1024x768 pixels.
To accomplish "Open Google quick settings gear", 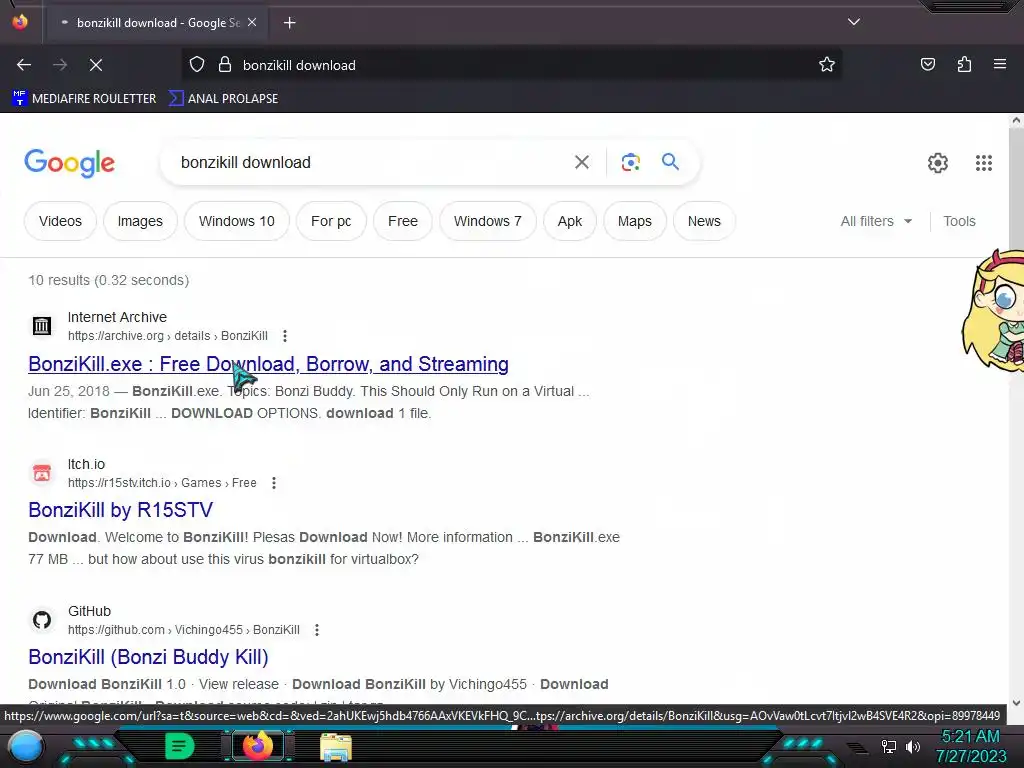I will pyautogui.click(x=938, y=163).
